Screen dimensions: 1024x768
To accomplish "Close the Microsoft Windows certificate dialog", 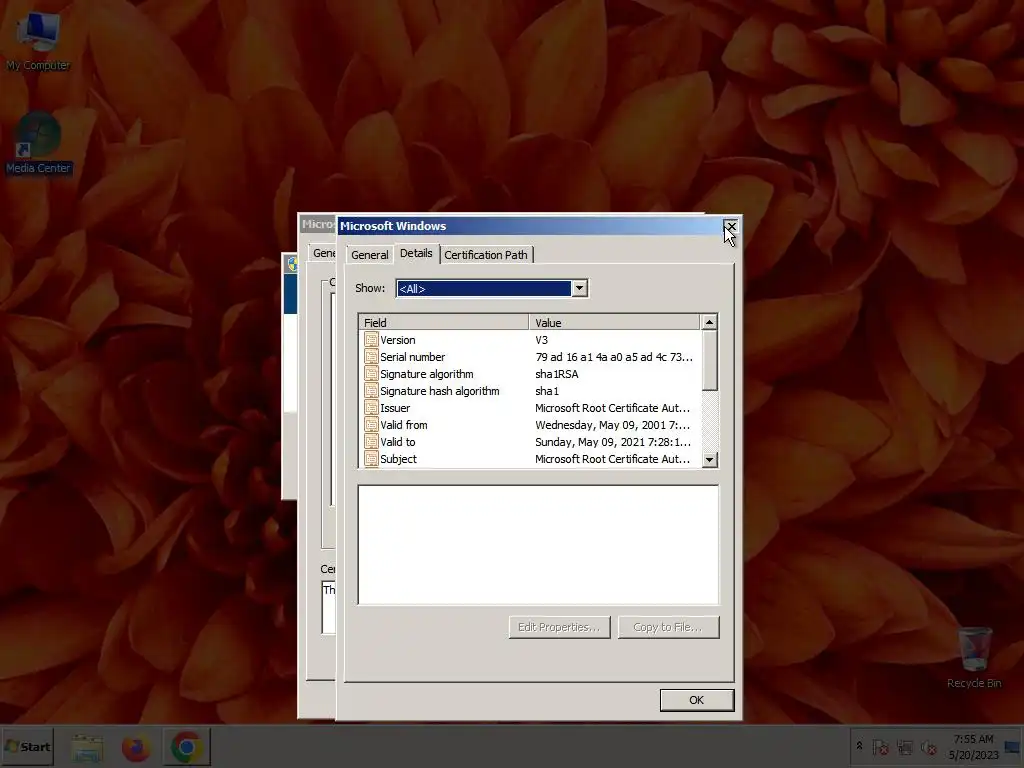I will tap(730, 227).
